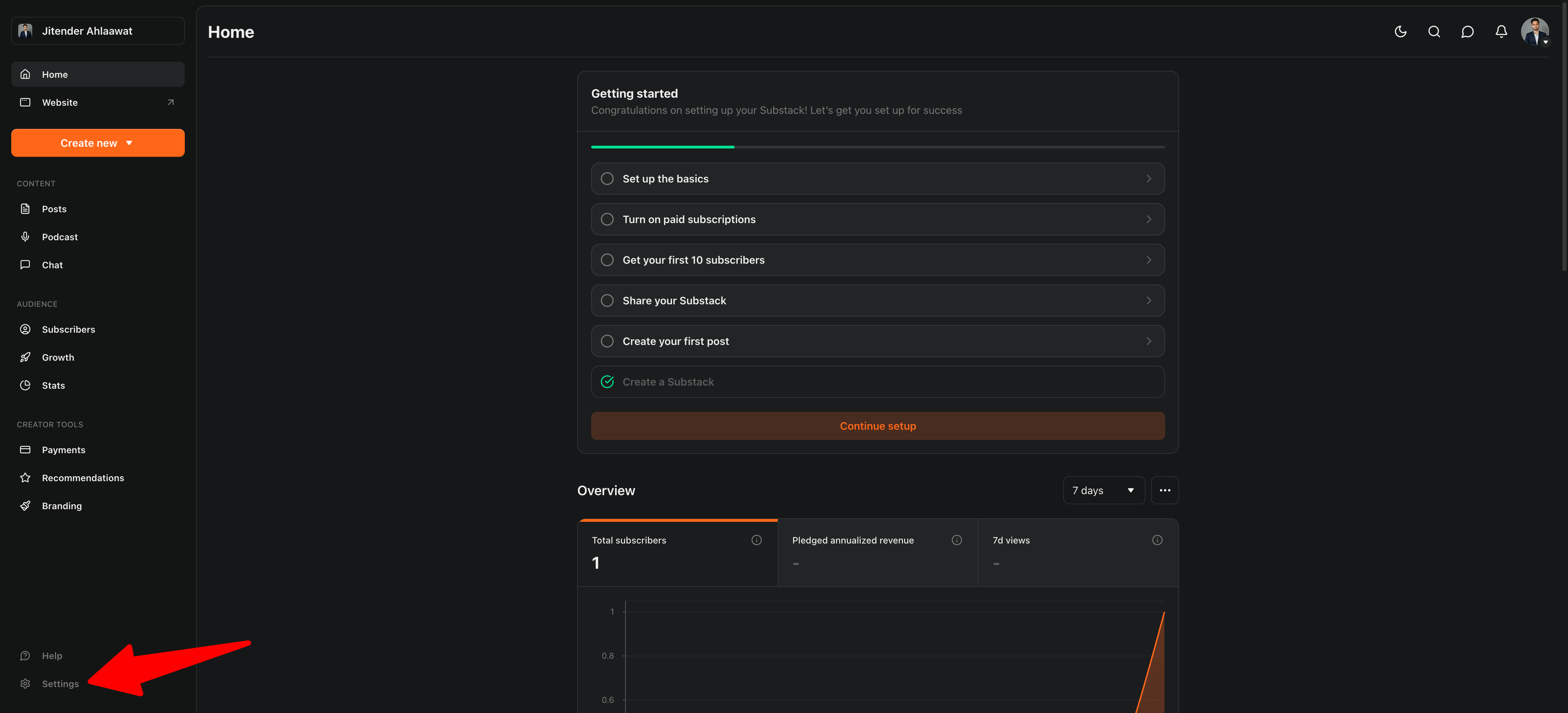Open notifications bell icon
Image resolution: width=1568 pixels, height=713 pixels.
pyautogui.click(x=1501, y=32)
